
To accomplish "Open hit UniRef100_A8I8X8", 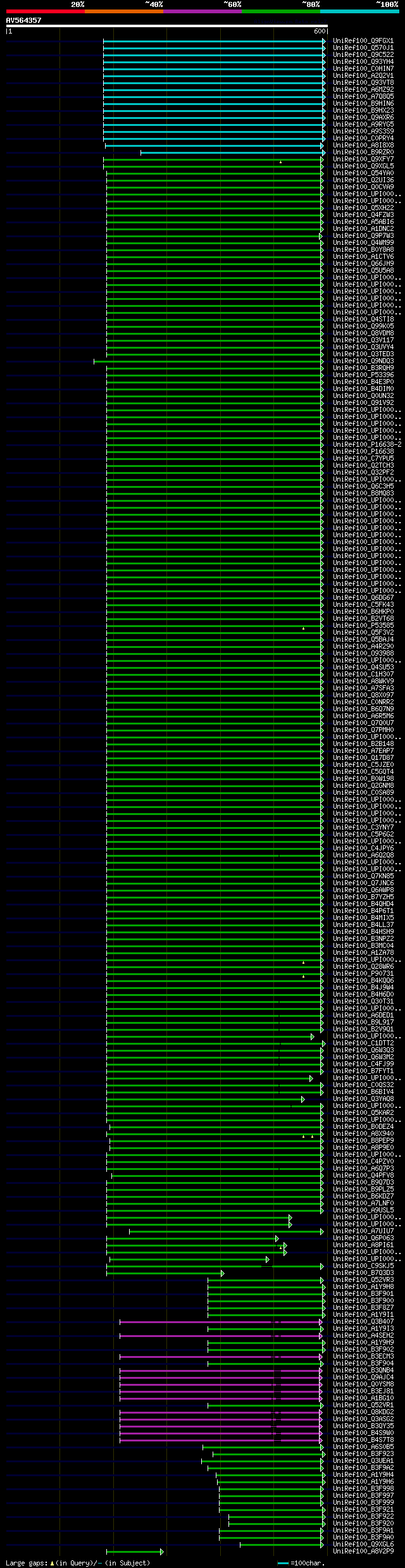I will pos(363,146).
